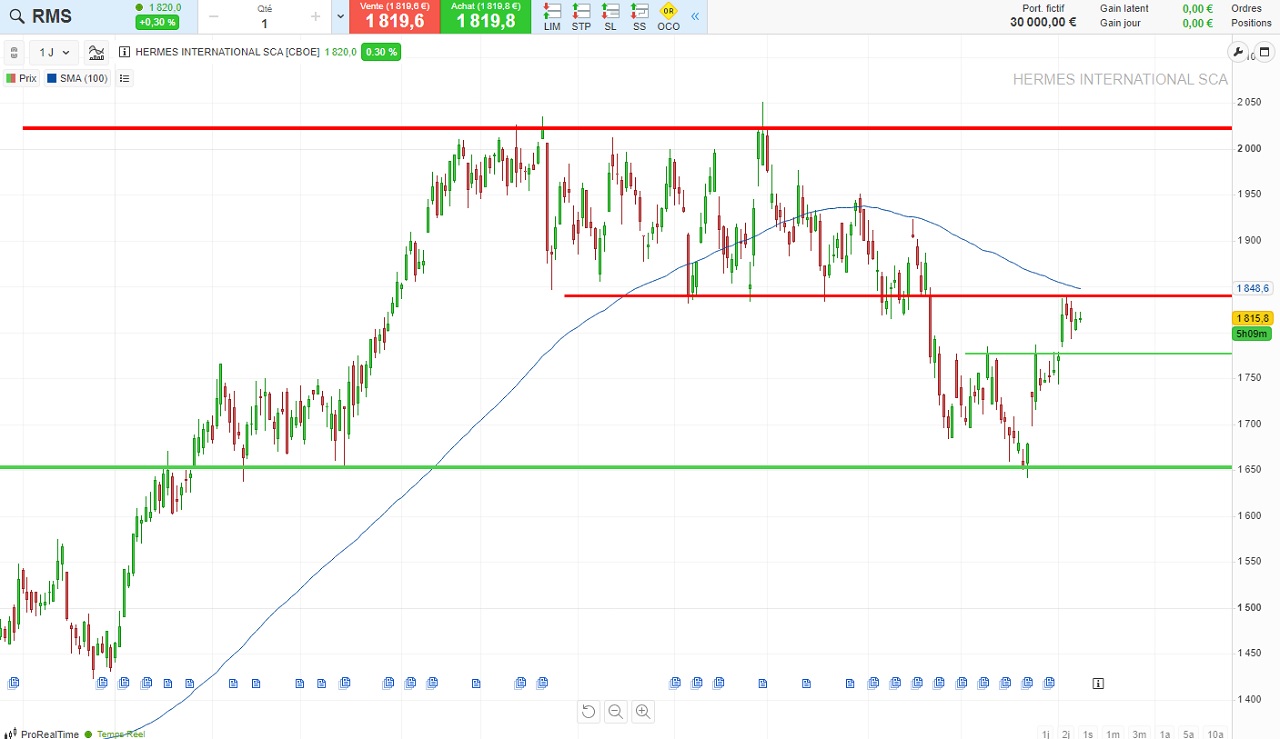Select the 1 848,6 SMA price label
The width and height of the screenshot is (1280, 739).
click(1253, 288)
